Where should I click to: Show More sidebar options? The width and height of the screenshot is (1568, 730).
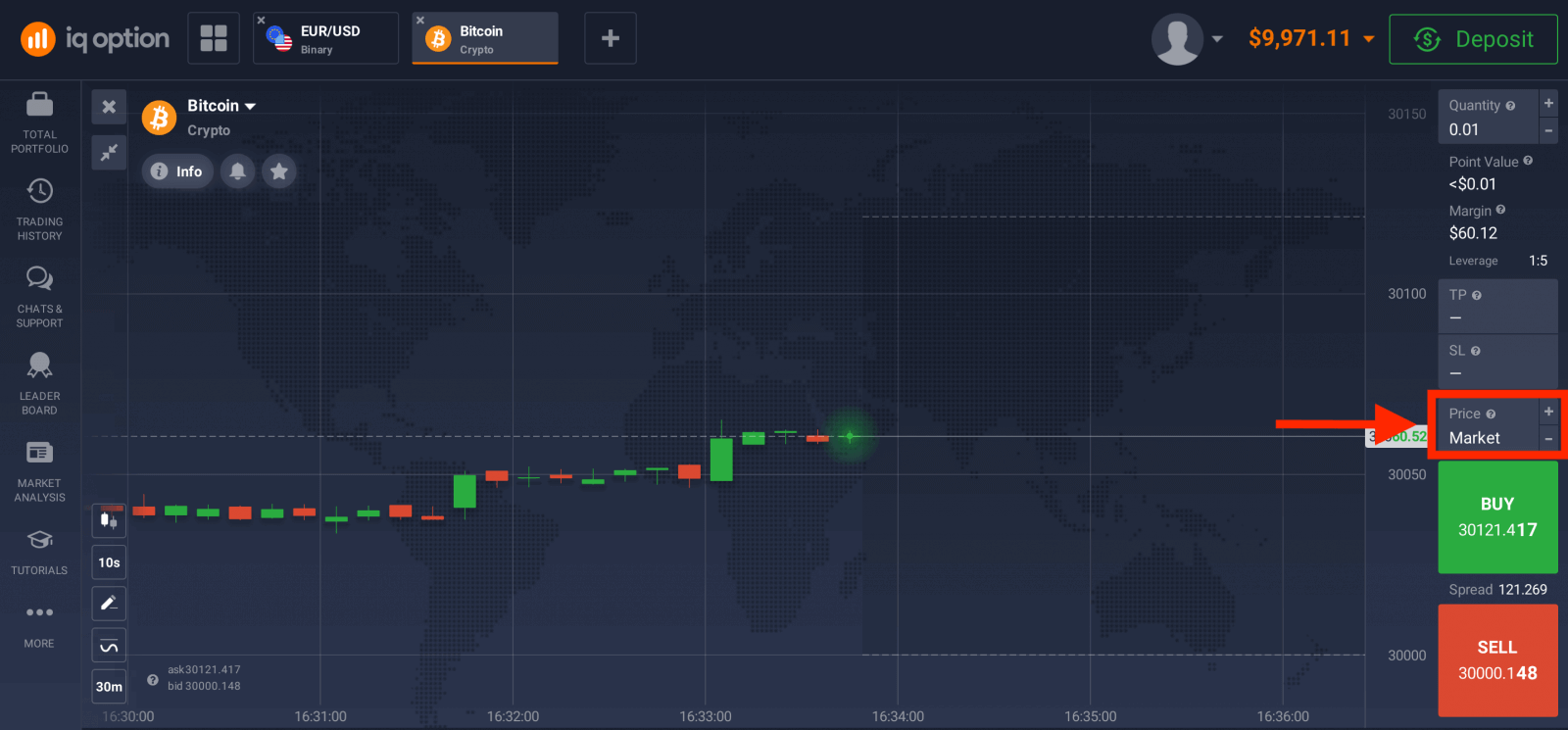click(40, 625)
